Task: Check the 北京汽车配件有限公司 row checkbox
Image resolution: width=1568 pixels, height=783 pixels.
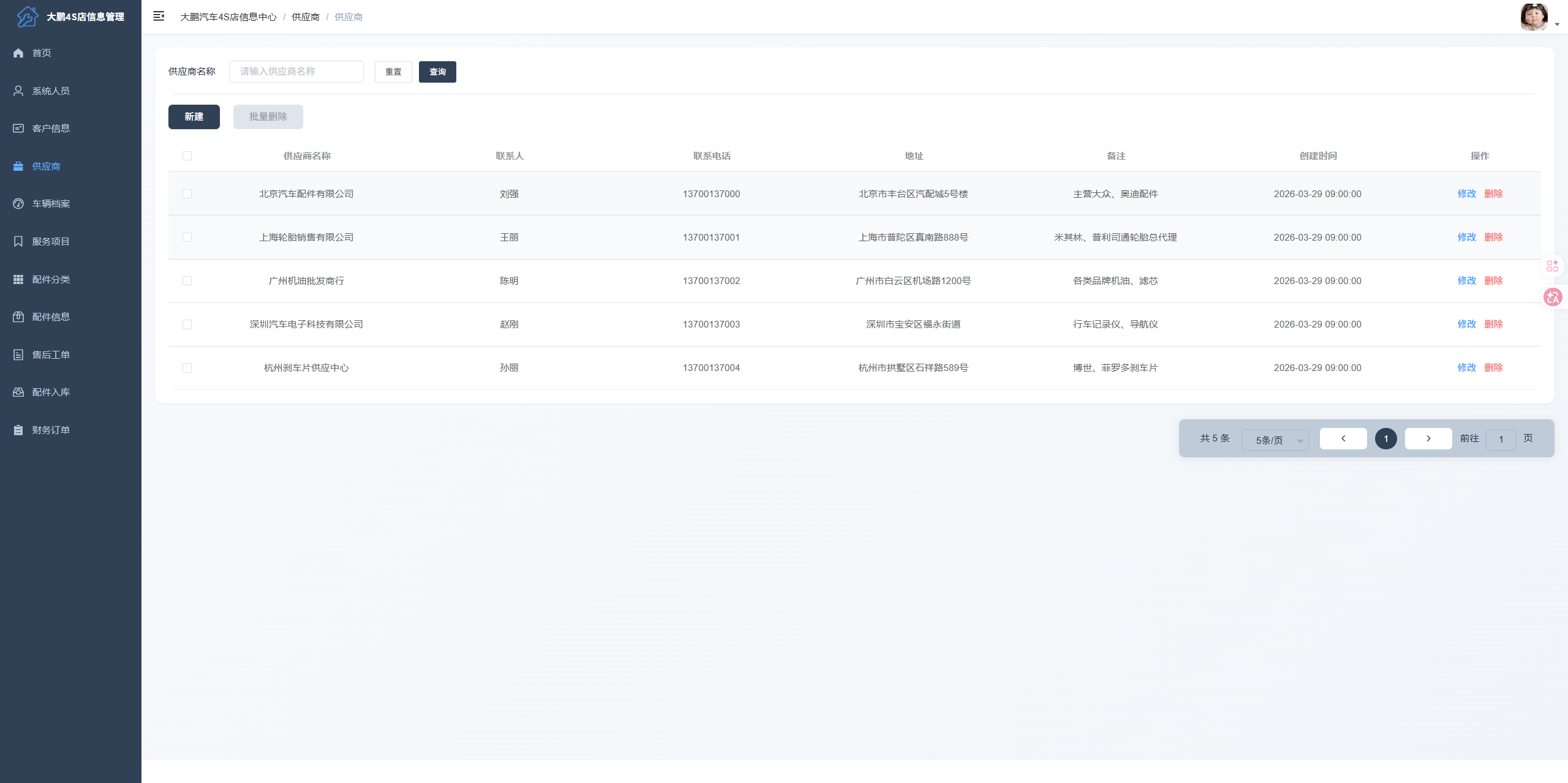Action: [x=187, y=194]
